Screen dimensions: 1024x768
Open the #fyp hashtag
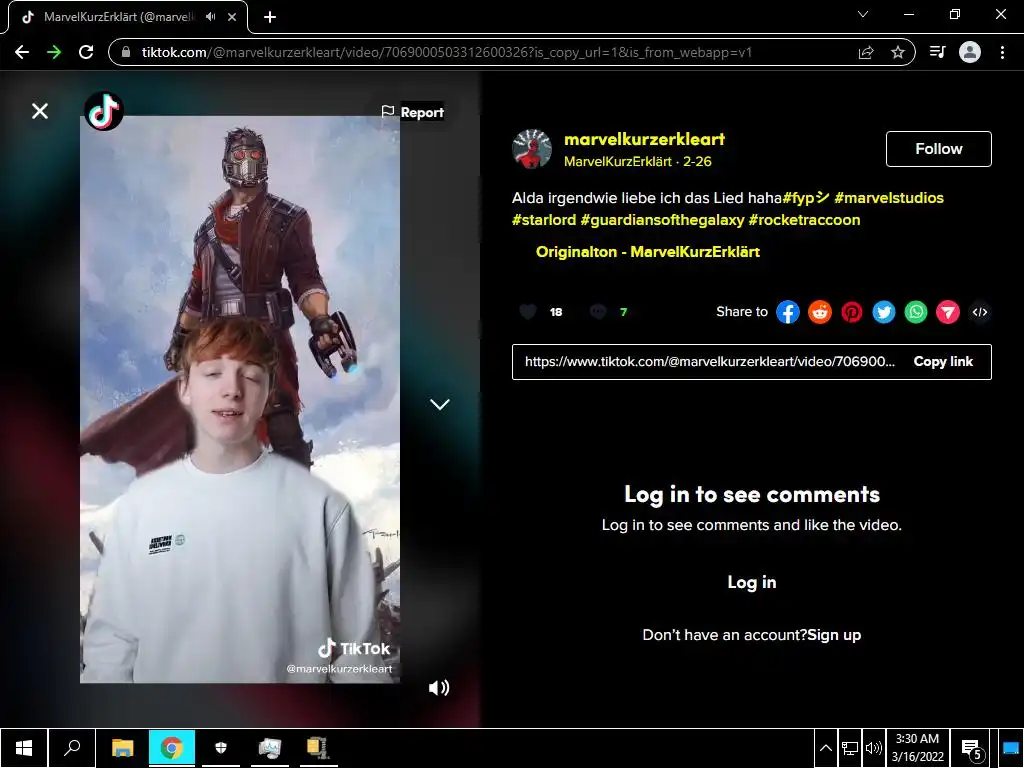(806, 198)
